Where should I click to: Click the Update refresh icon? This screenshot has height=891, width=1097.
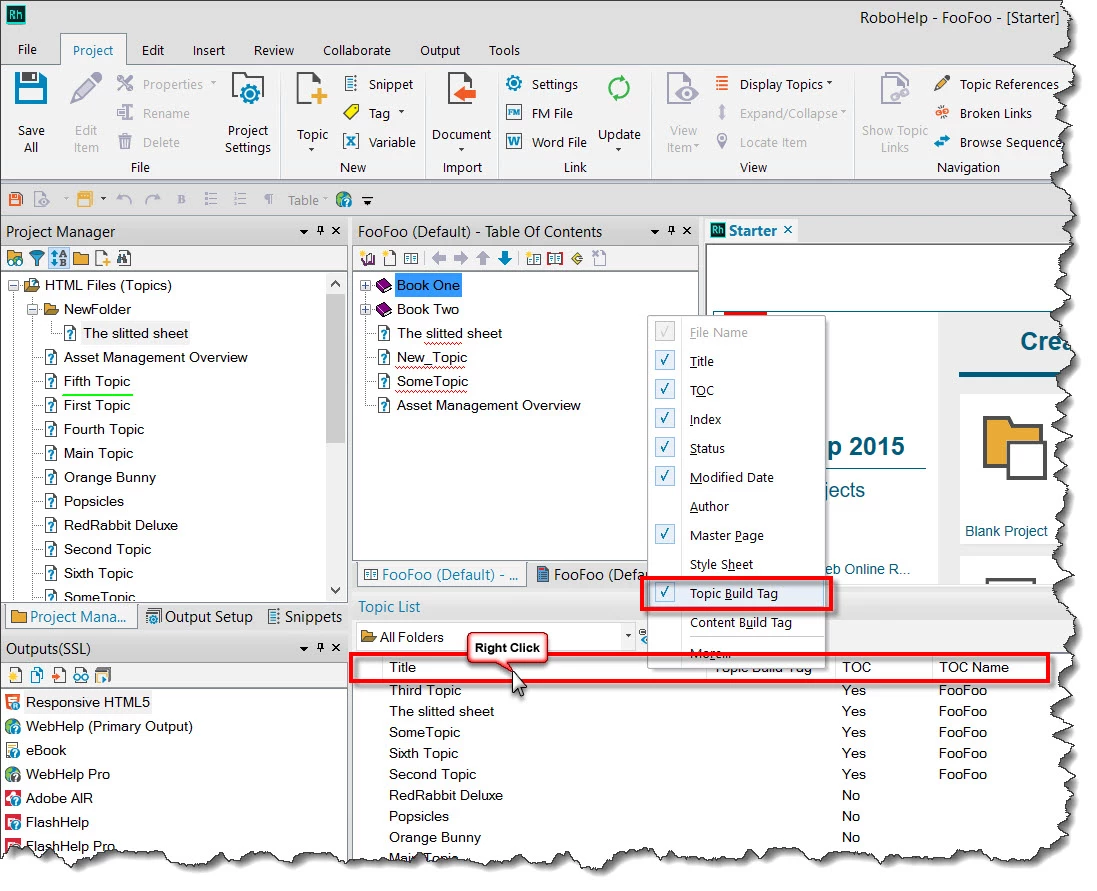(618, 89)
